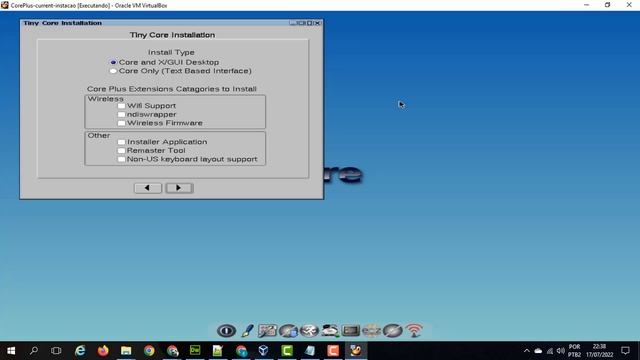Select Core and X/GUI Desktop install type
640x360 pixels.
[164, 62]
